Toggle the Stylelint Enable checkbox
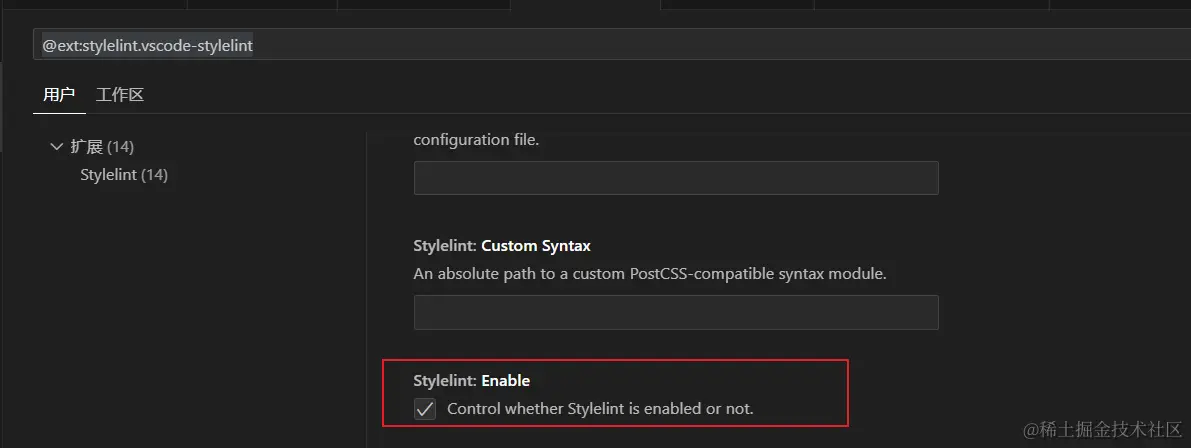 point(425,409)
